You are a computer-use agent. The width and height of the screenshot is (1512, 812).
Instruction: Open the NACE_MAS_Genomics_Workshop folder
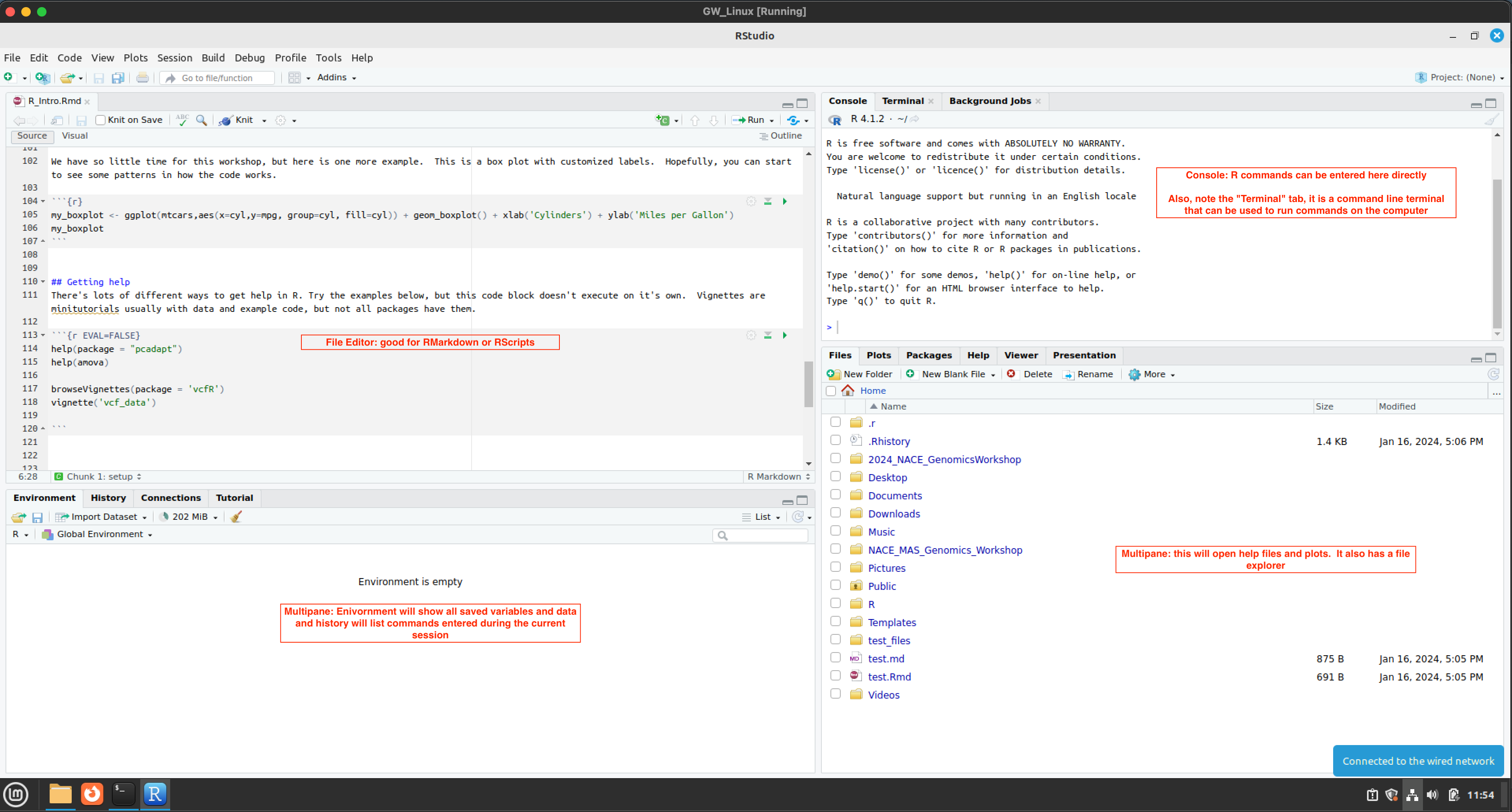[x=944, y=550]
